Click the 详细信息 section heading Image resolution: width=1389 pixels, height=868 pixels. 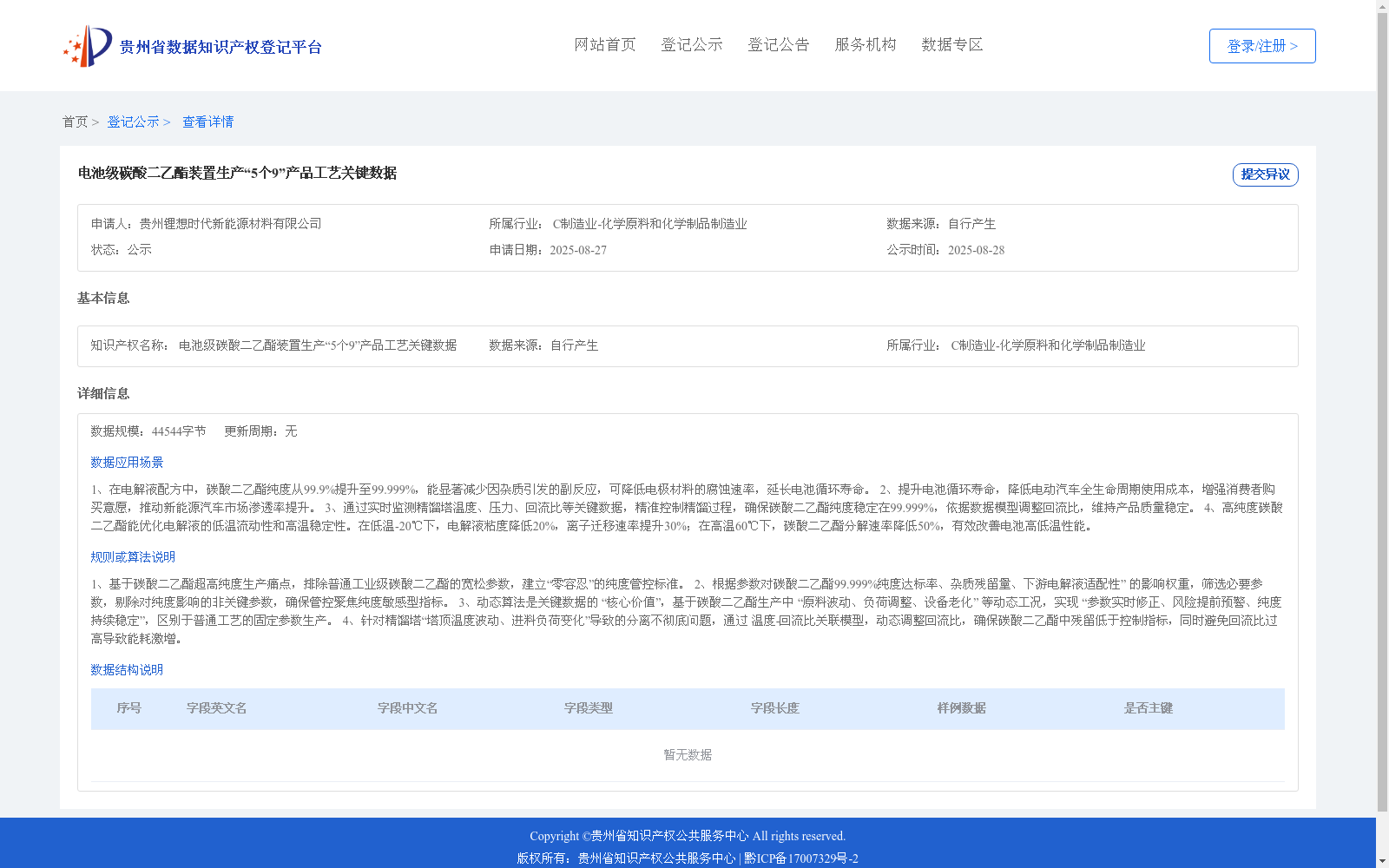(103, 393)
